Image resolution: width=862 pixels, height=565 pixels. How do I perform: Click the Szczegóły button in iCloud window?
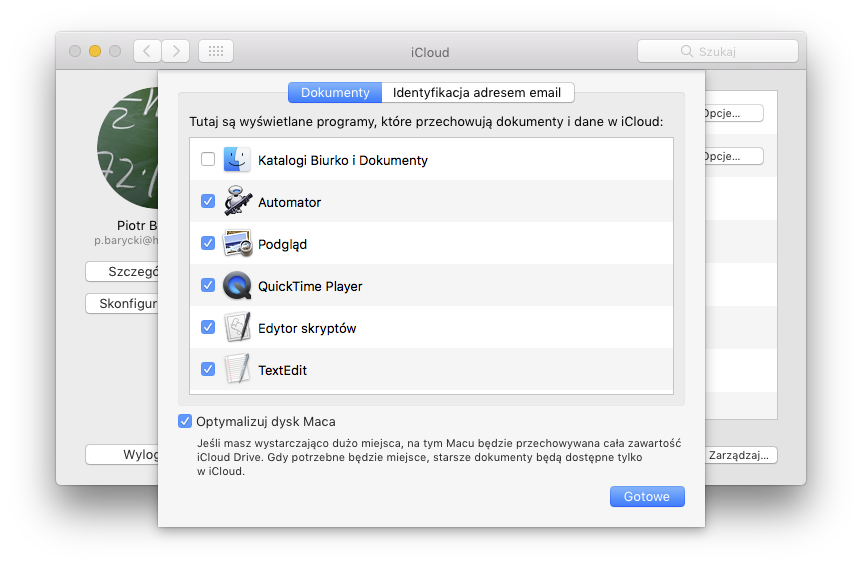pyautogui.click(x=122, y=272)
